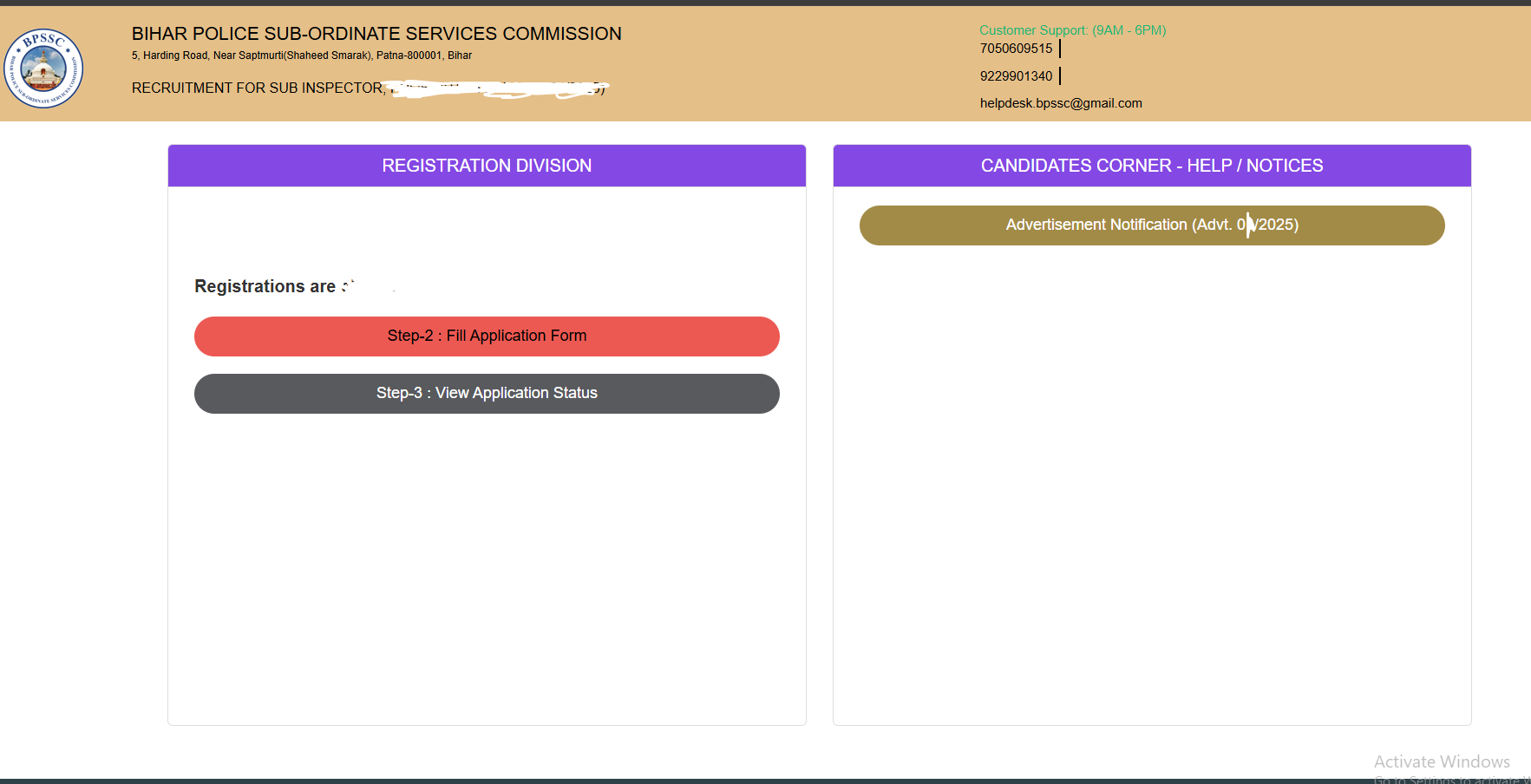Viewport: 1531px width, 784px height.
Task: Open Step-2 Fill Application Form
Action: 487,336
